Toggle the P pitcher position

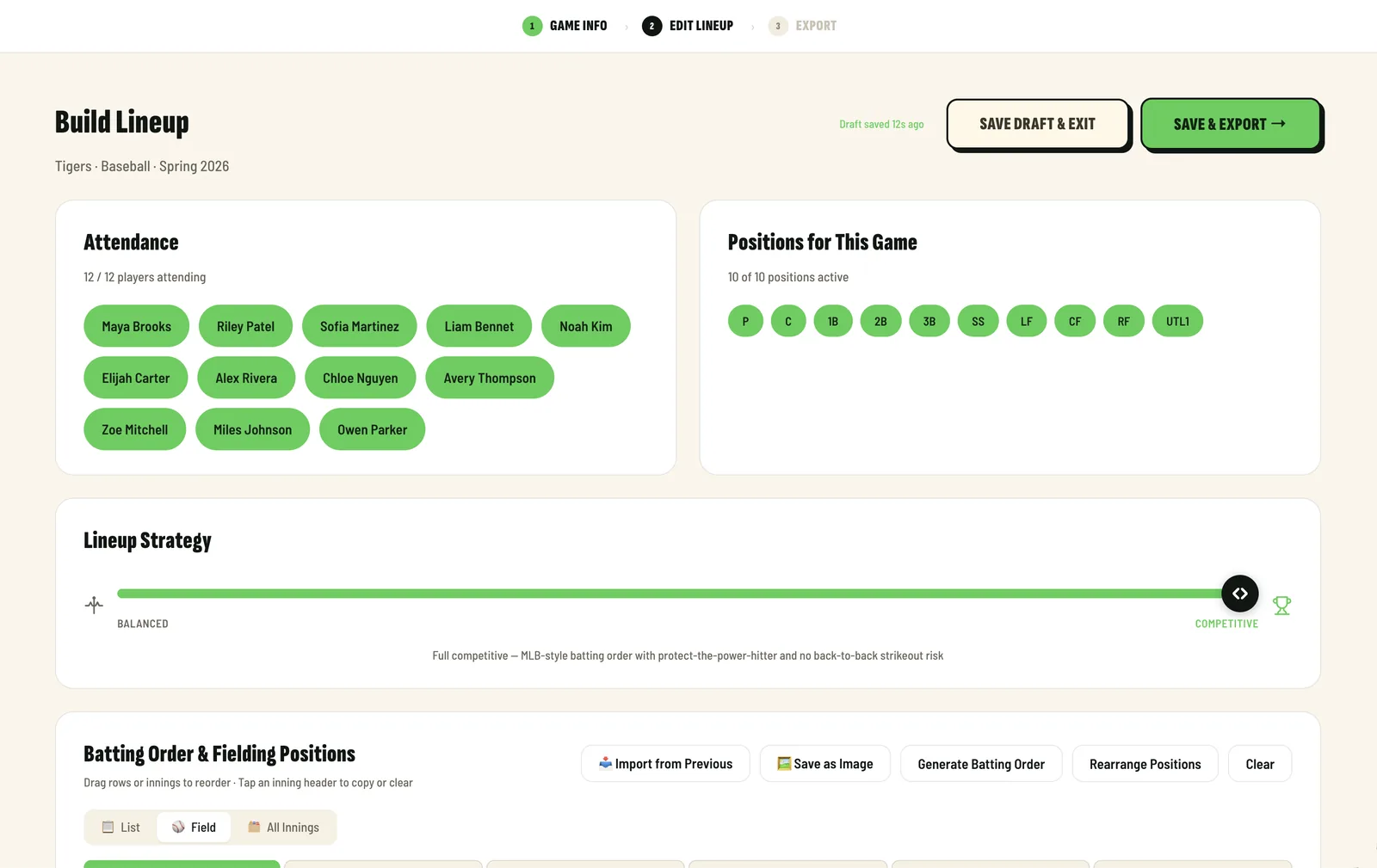click(x=745, y=321)
